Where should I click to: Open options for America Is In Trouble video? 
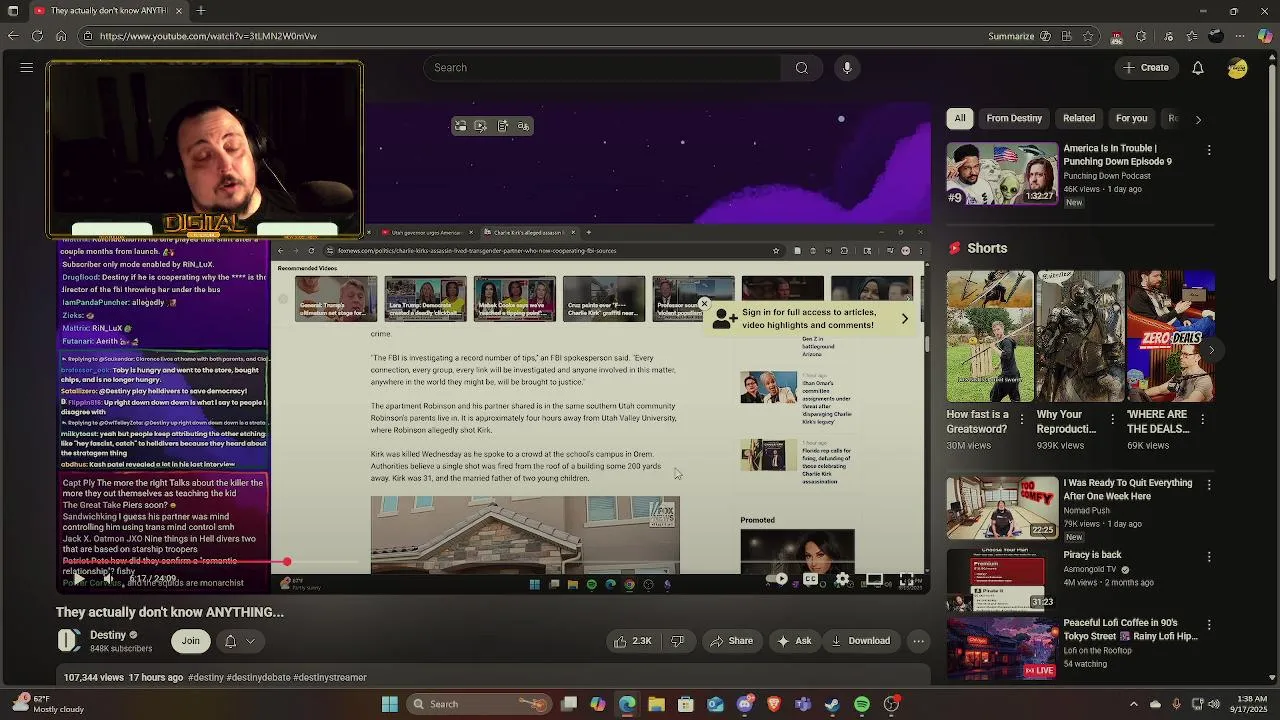click(x=1209, y=150)
